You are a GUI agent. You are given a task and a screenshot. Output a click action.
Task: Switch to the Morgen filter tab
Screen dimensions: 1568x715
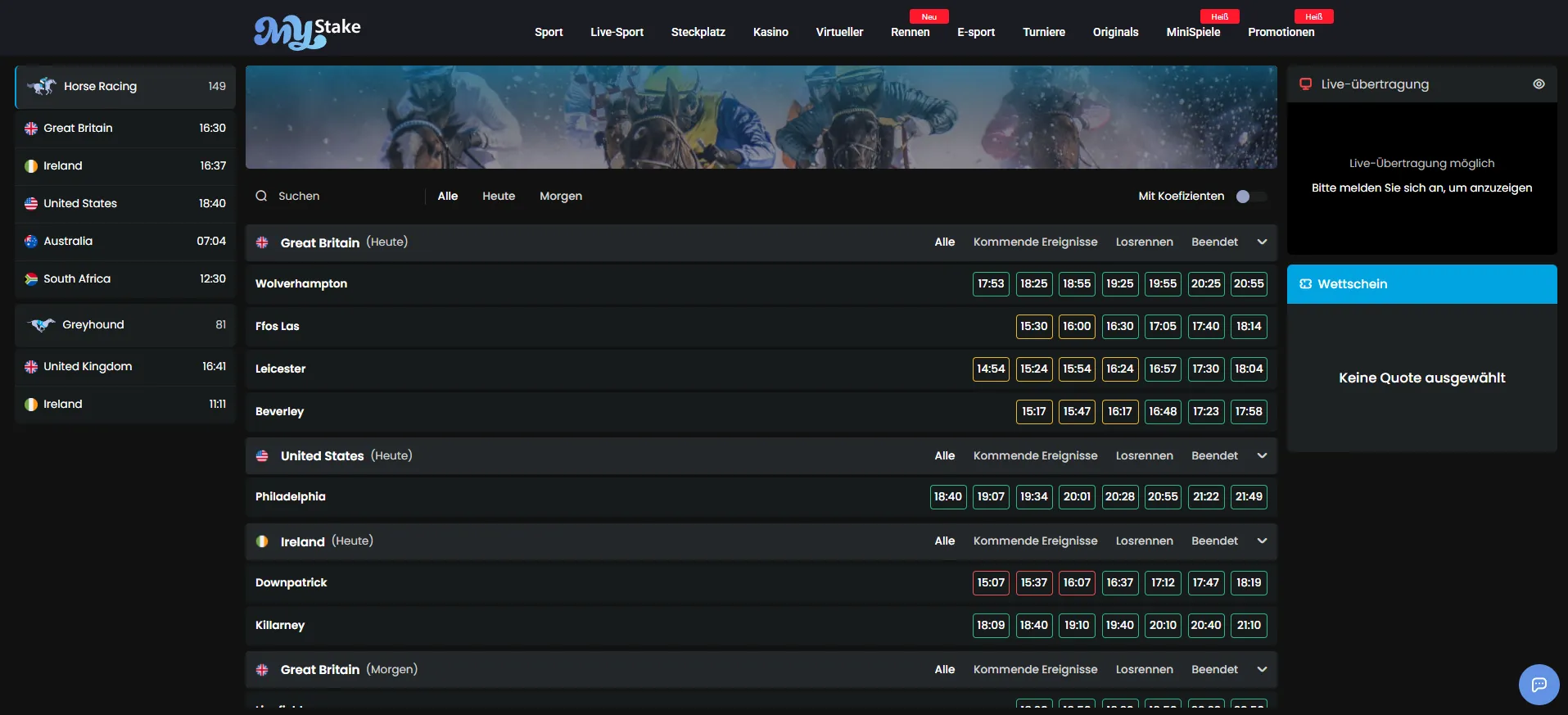point(561,196)
